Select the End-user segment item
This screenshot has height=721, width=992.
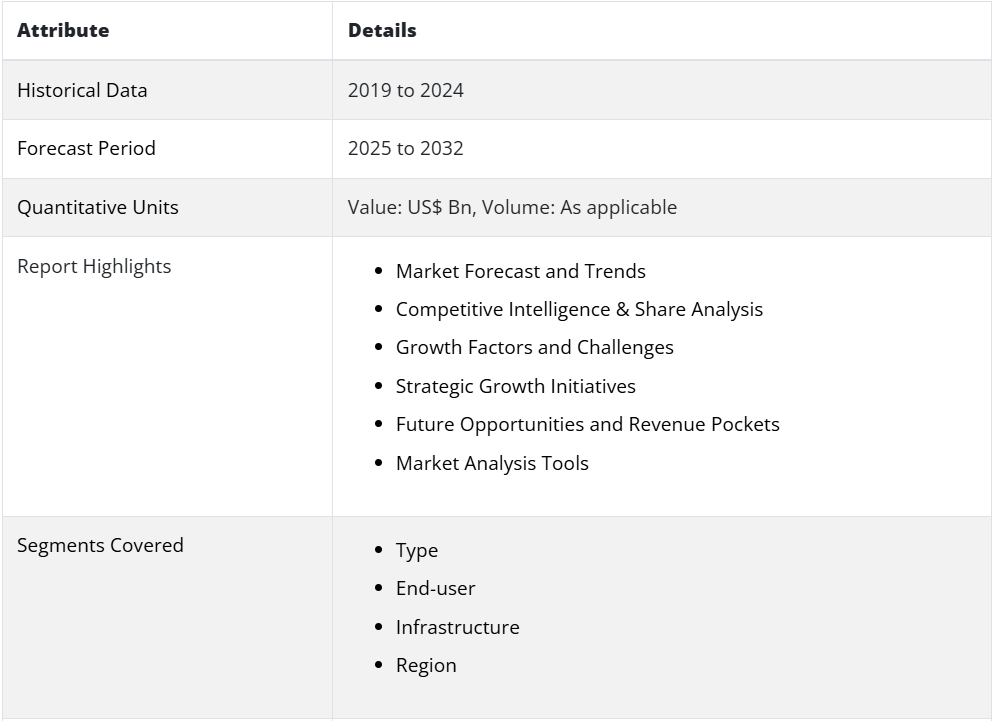point(435,588)
